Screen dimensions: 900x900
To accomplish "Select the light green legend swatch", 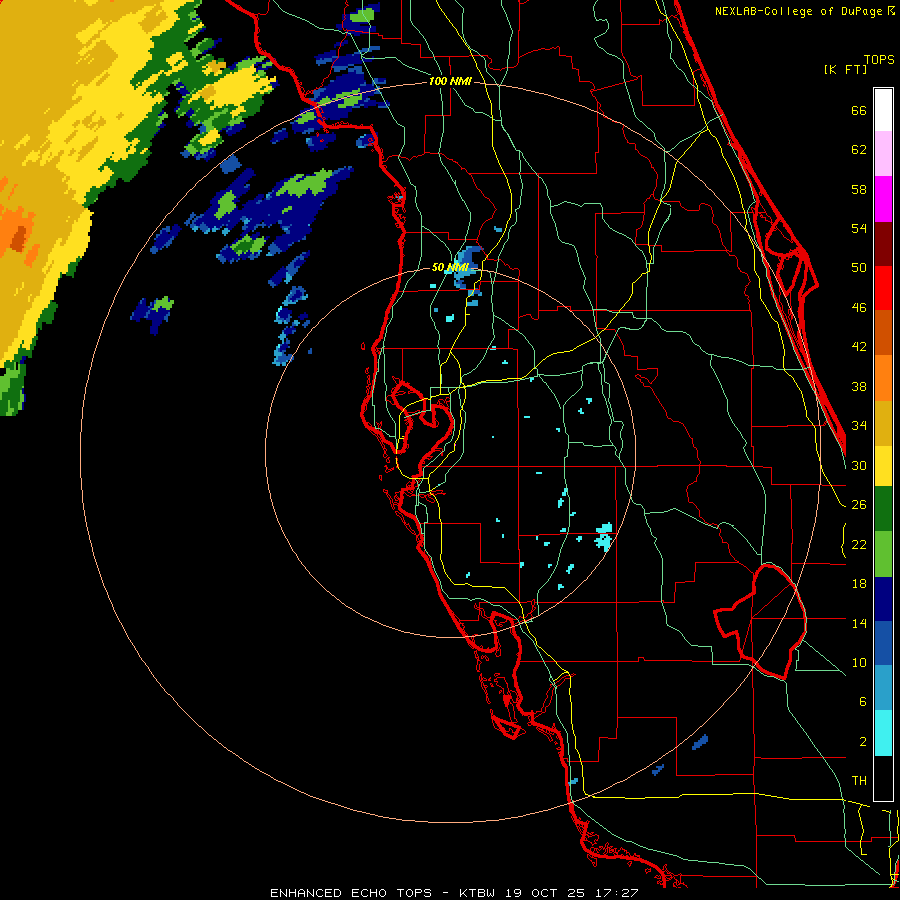I will [x=883, y=554].
